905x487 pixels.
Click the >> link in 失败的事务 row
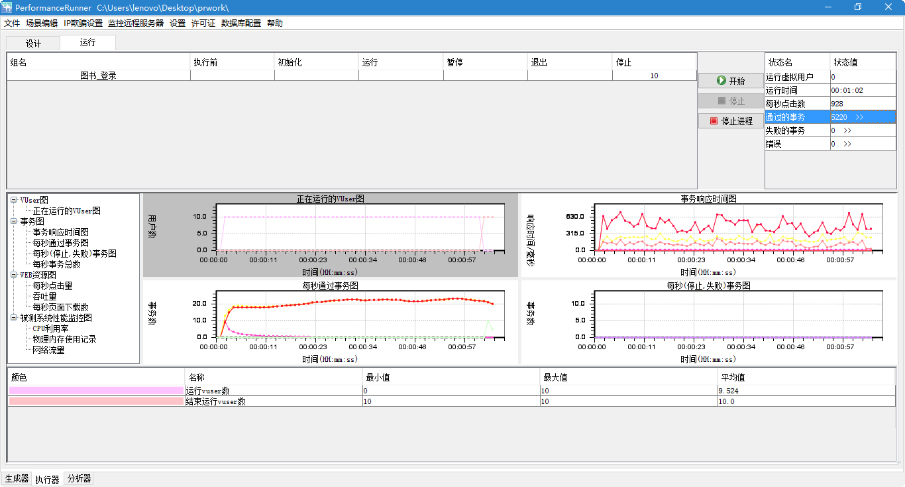847,130
